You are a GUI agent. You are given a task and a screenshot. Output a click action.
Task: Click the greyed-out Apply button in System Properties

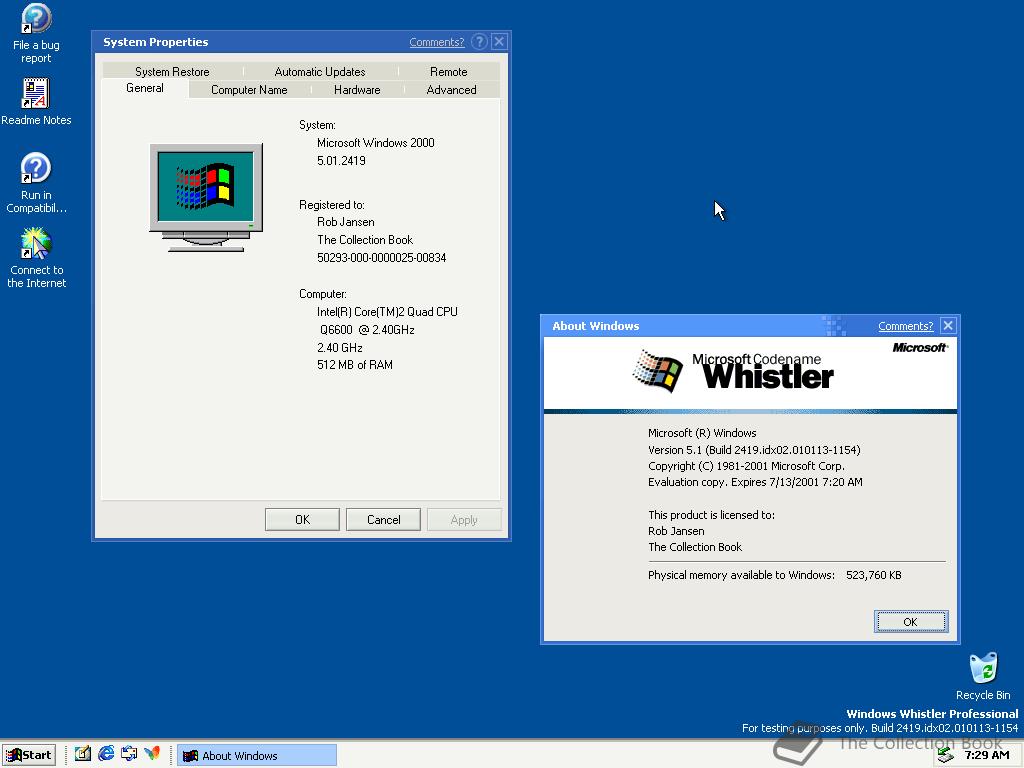(x=464, y=520)
